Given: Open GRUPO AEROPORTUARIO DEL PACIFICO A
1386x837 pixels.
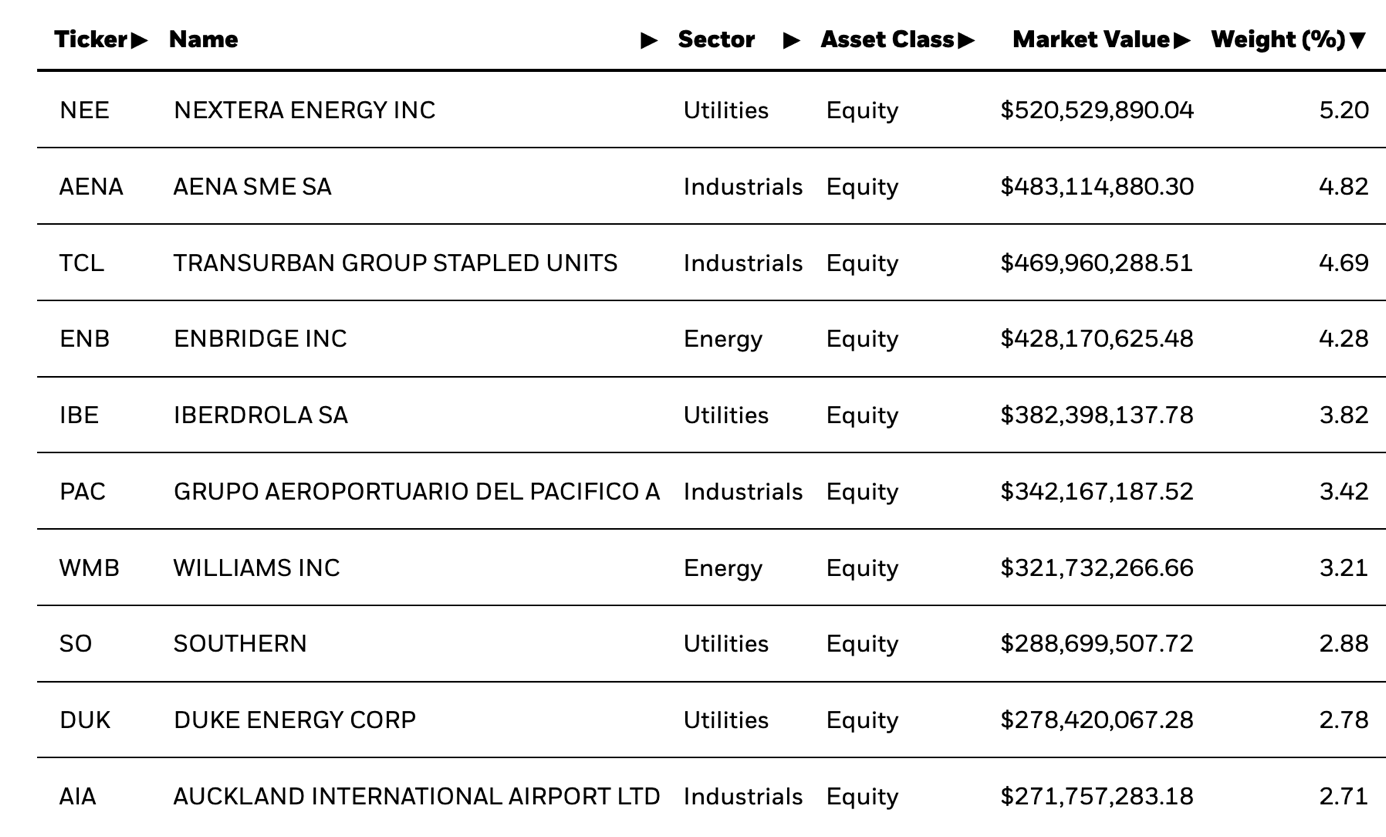Looking at the screenshot, I should coord(416,492).
